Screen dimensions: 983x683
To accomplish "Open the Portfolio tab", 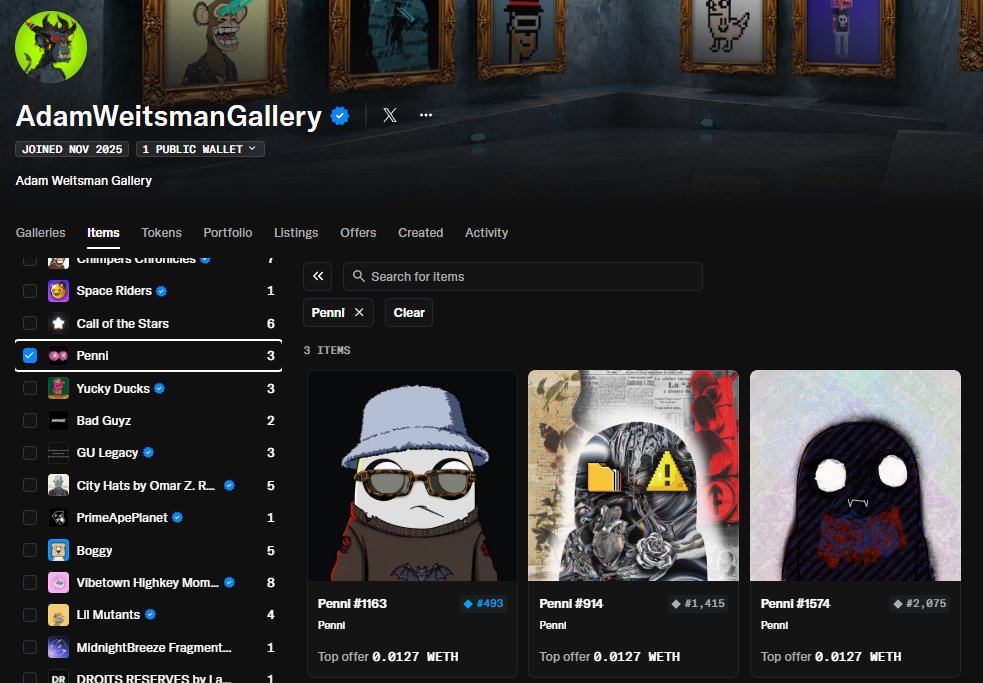I will point(228,233).
